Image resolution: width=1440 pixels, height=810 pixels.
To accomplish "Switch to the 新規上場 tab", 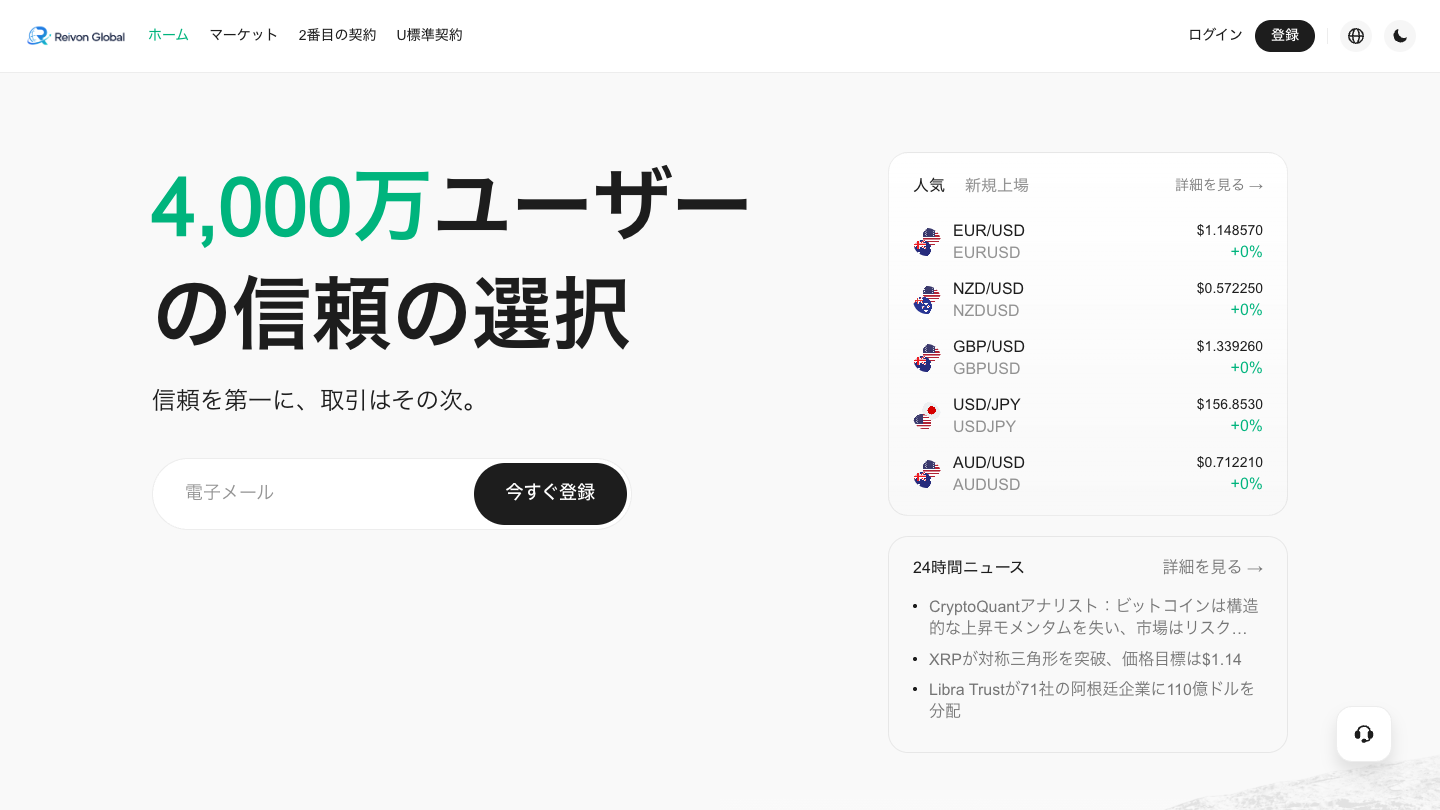I will pos(997,185).
